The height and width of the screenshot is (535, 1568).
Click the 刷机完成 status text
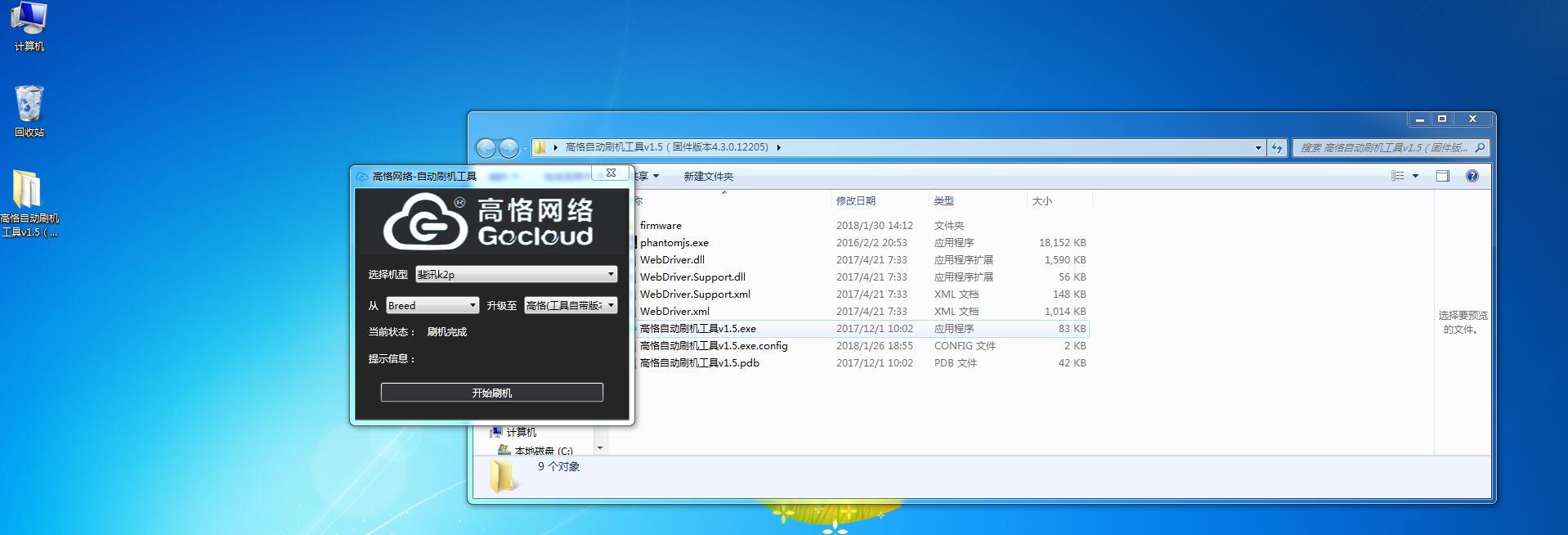pos(446,332)
